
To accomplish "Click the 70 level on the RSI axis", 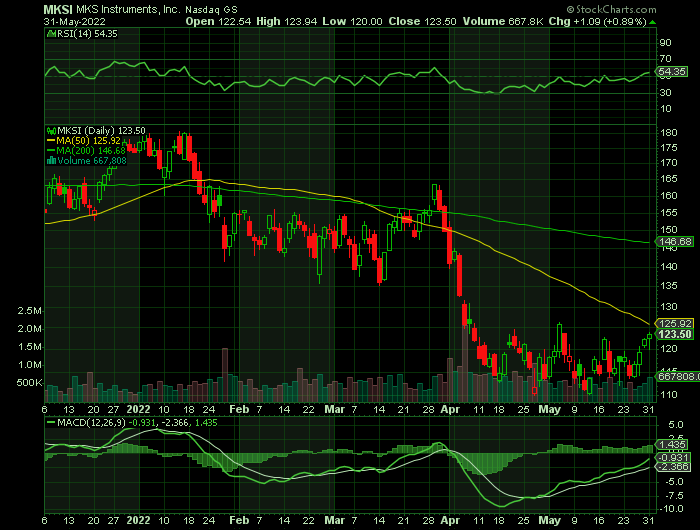I will tap(665, 59).
